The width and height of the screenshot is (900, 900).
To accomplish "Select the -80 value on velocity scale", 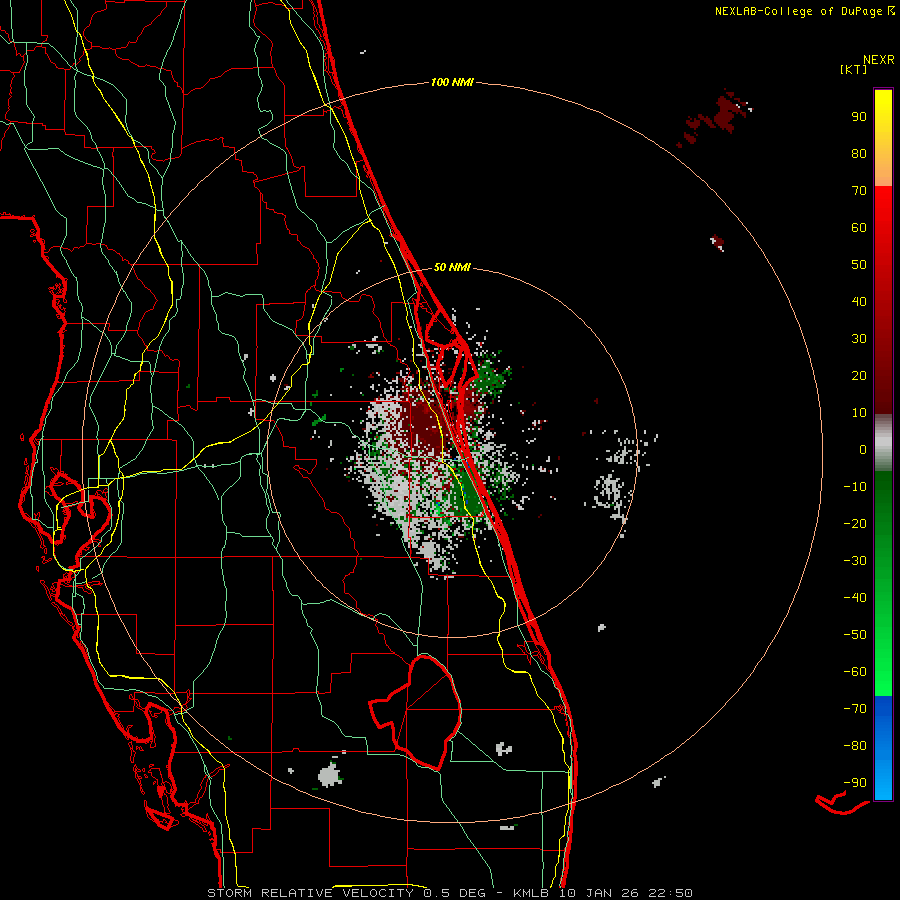I will (x=855, y=746).
